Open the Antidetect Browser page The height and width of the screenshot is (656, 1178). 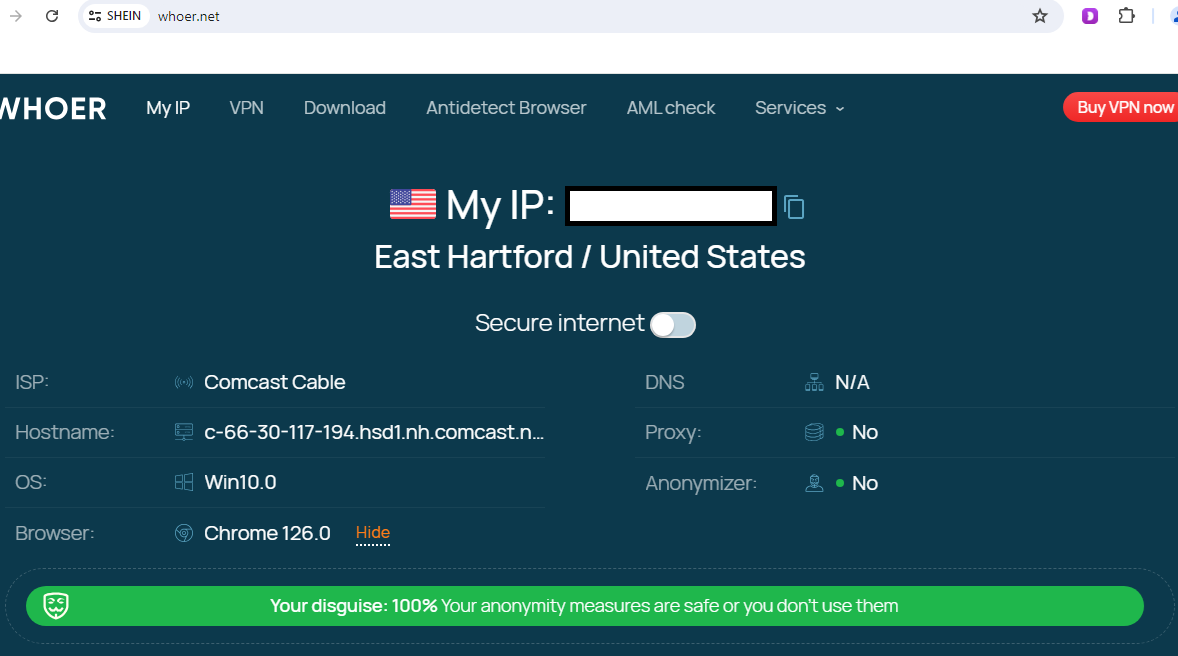click(x=506, y=108)
